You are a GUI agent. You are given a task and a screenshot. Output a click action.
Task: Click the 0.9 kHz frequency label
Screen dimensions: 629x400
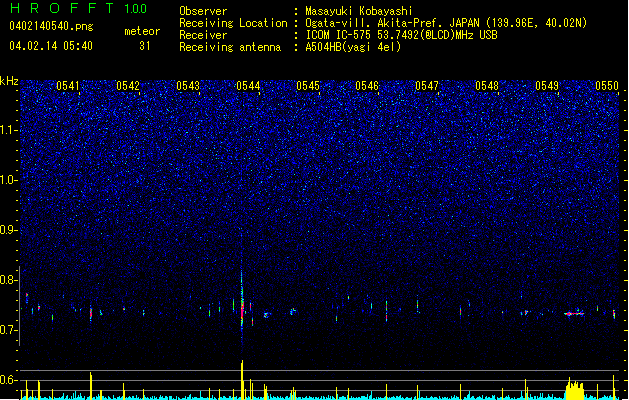[x=8, y=230]
